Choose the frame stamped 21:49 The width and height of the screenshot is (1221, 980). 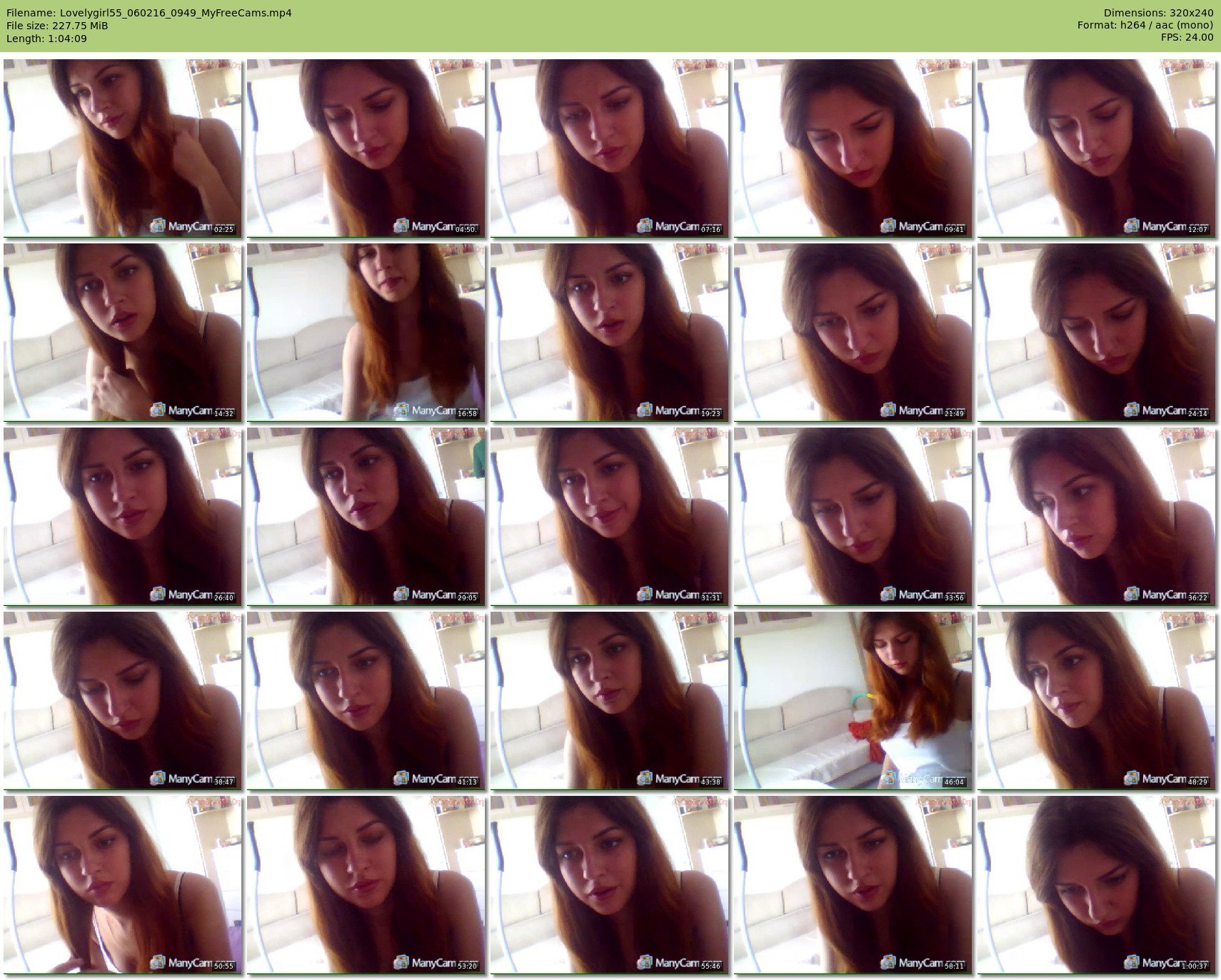[x=853, y=332]
